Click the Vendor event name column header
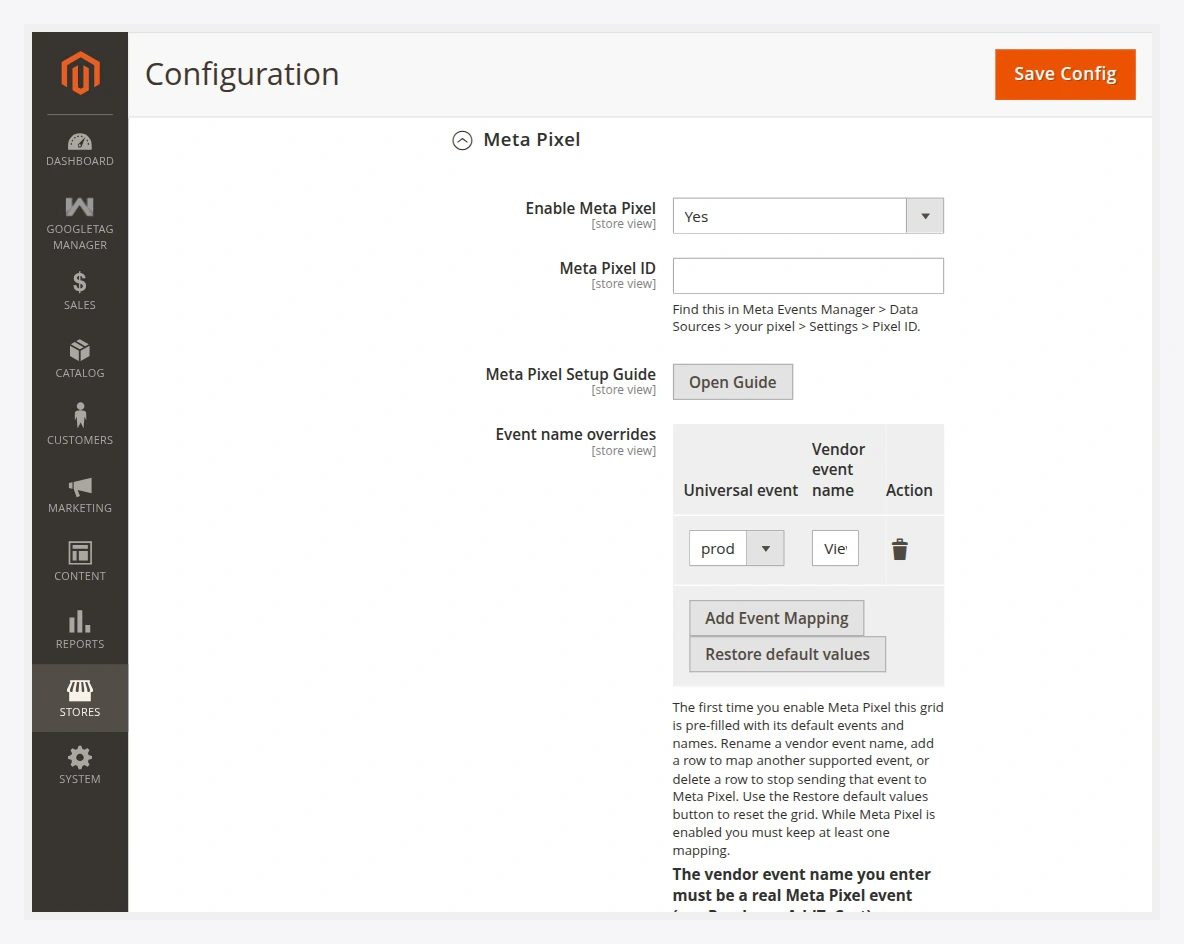This screenshot has height=944, width=1184. [838, 470]
